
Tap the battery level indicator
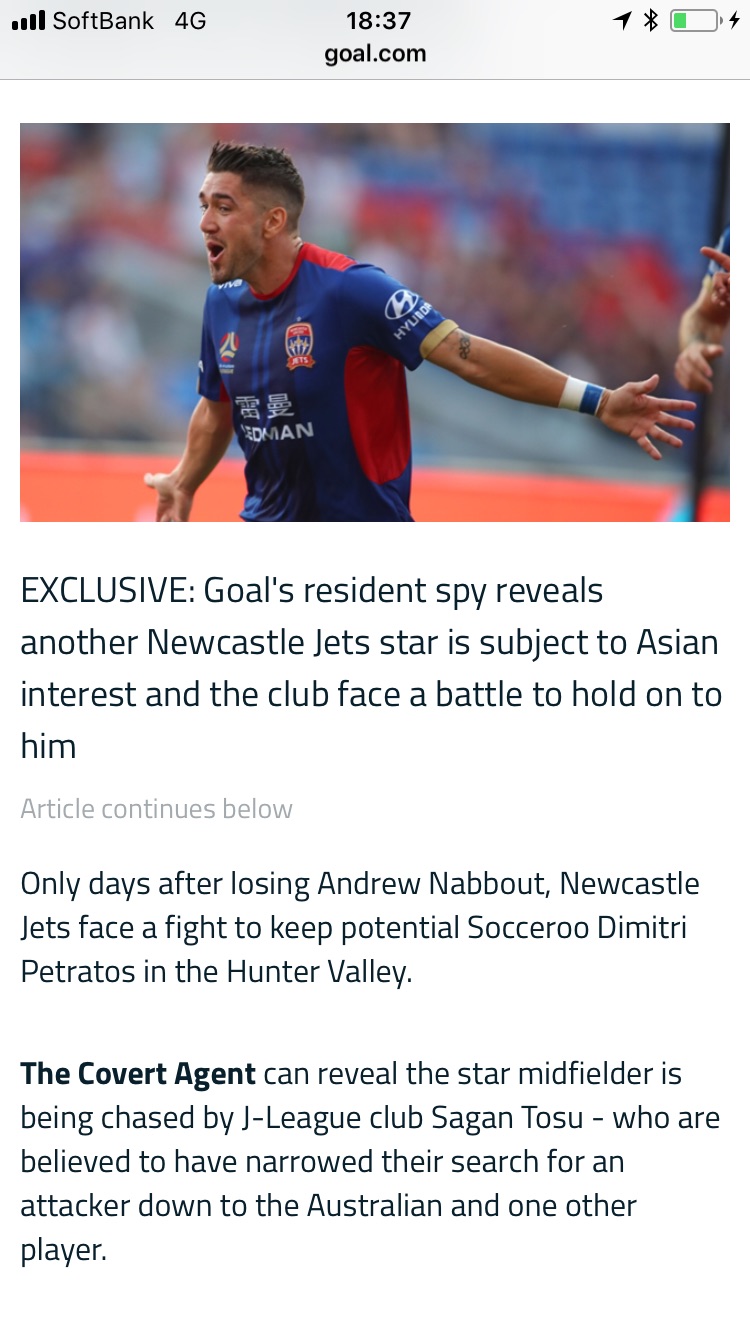click(x=696, y=20)
